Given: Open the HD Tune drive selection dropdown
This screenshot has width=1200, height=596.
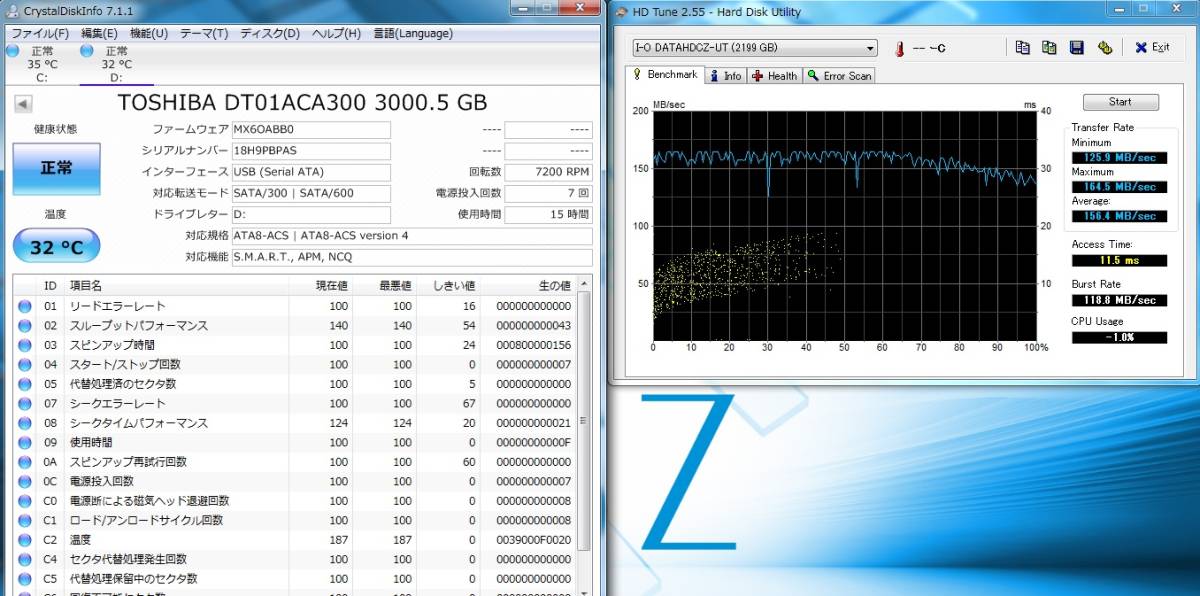Looking at the screenshot, I should pos(755,48).
